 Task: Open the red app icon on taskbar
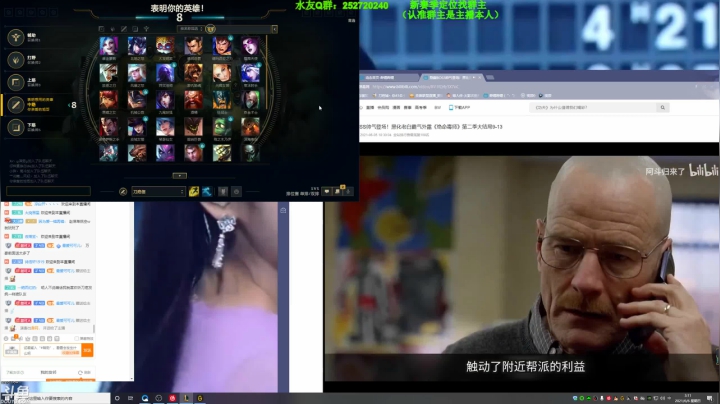tap(173, 398)
